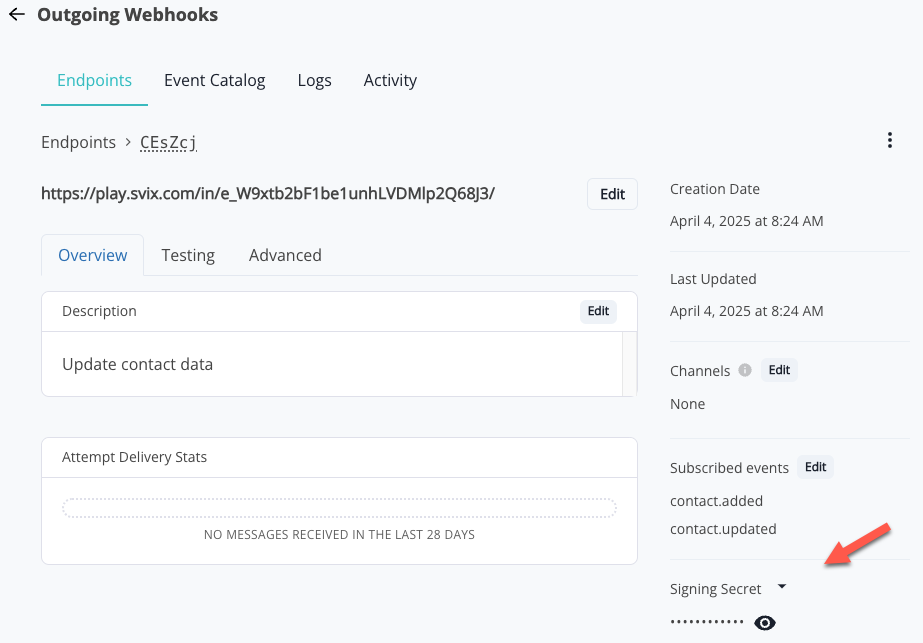Edit the Subscribed events list
The image size is (923, 643).
[815, 467]
